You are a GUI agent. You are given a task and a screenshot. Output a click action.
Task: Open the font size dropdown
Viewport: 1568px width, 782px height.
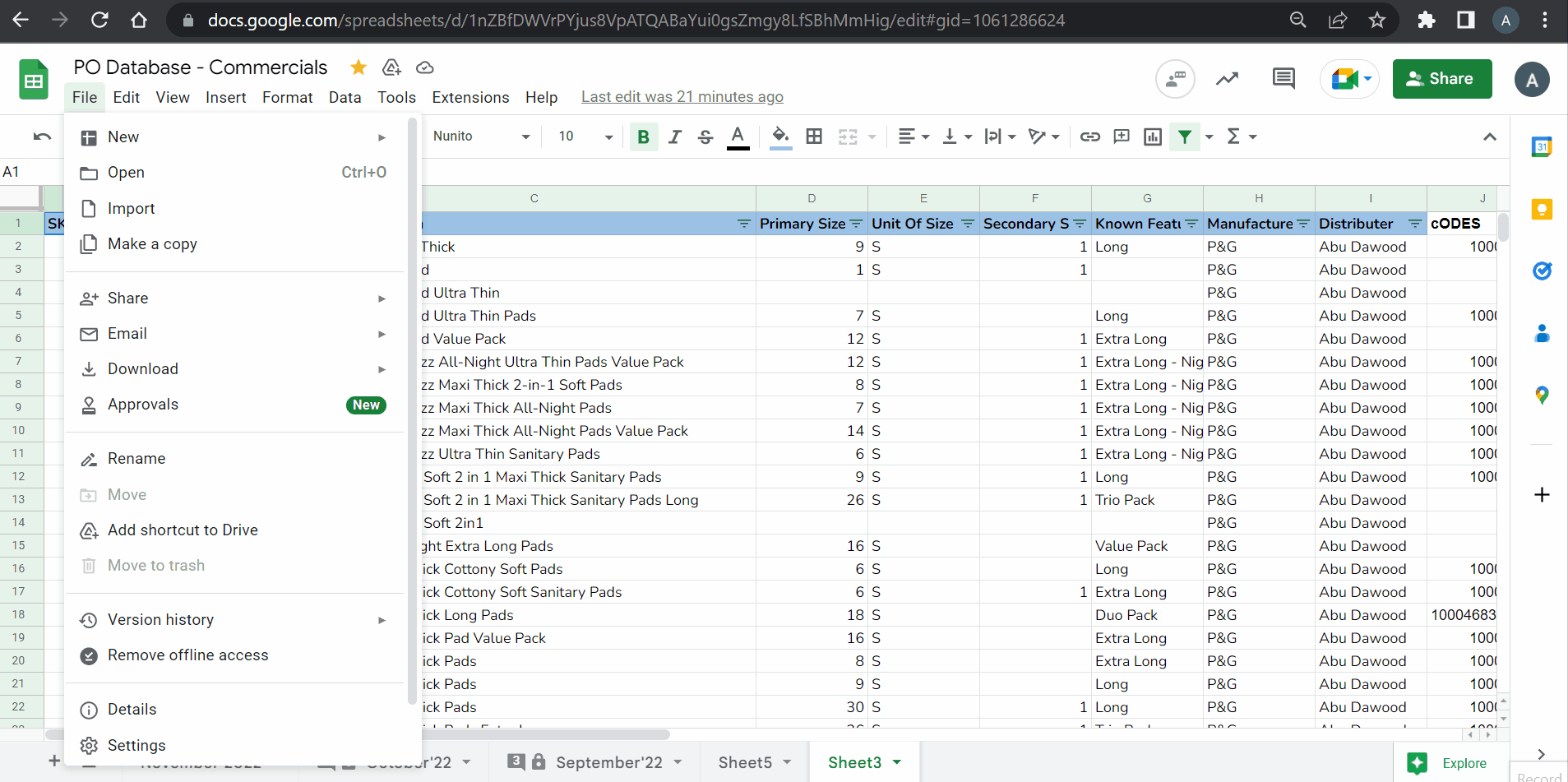(582, 137)
